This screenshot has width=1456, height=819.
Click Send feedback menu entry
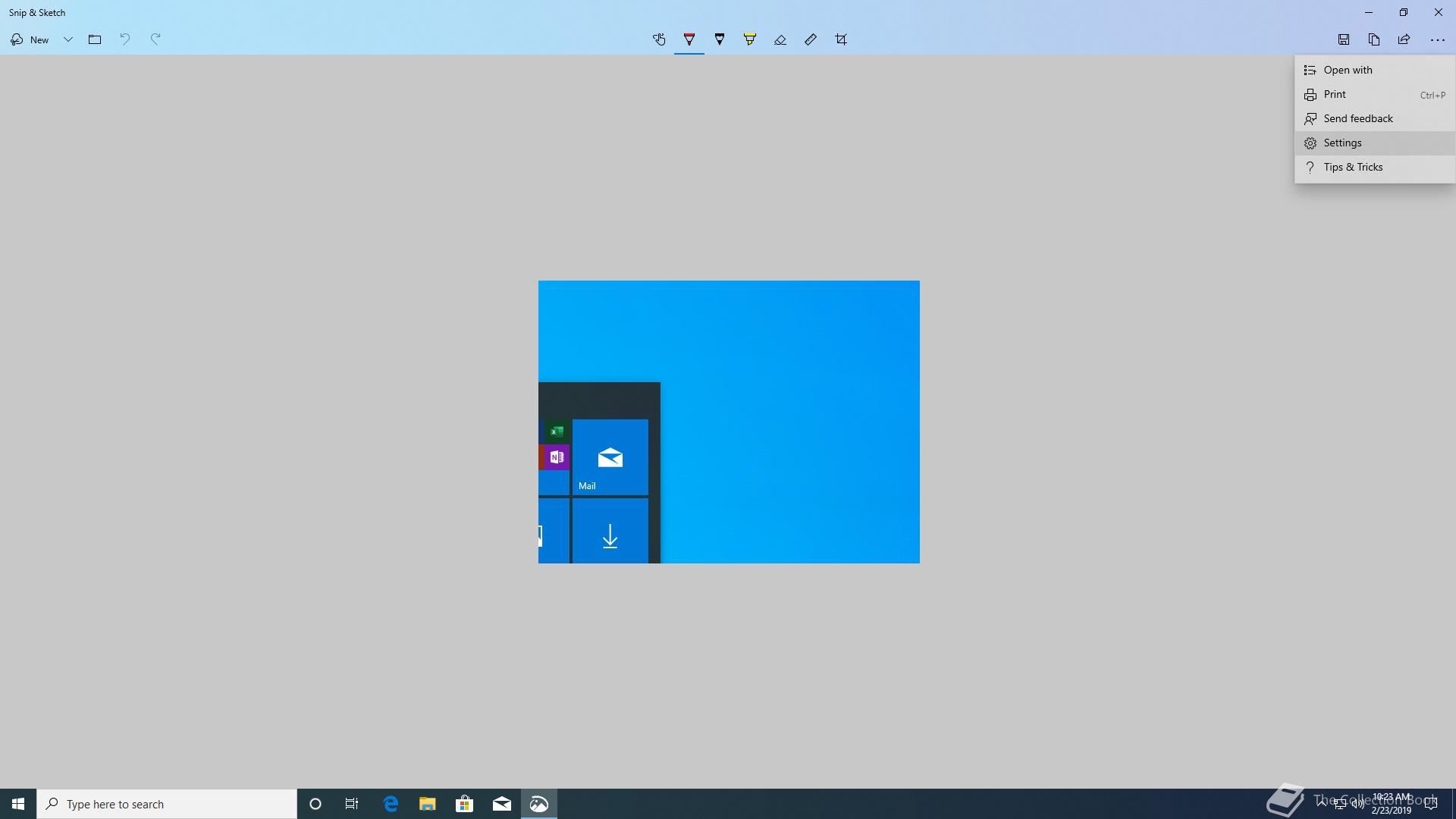(x=1357, y=118)
